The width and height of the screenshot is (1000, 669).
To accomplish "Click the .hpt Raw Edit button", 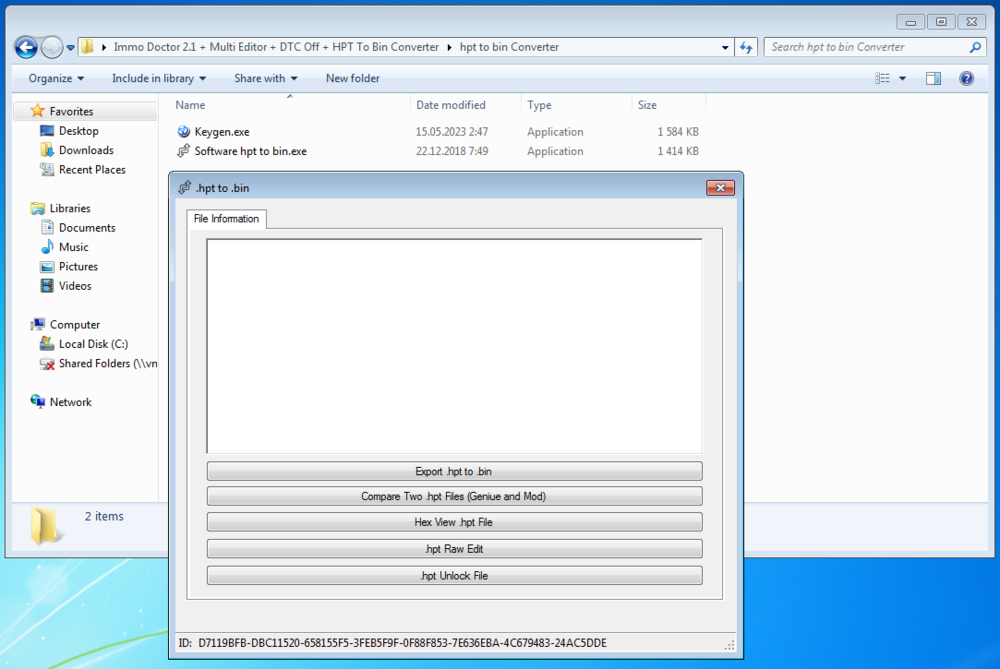I will pos(454,549).
